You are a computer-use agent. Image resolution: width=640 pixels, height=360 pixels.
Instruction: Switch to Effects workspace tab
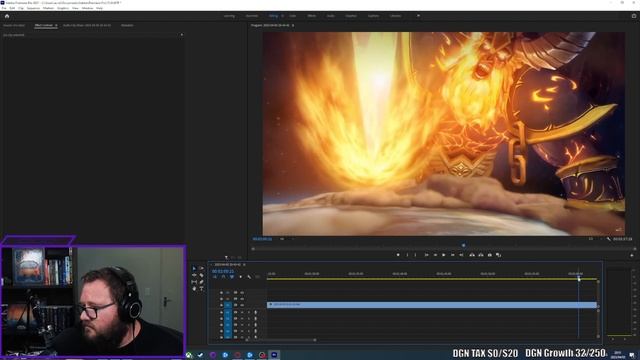(x=311, y=16)
